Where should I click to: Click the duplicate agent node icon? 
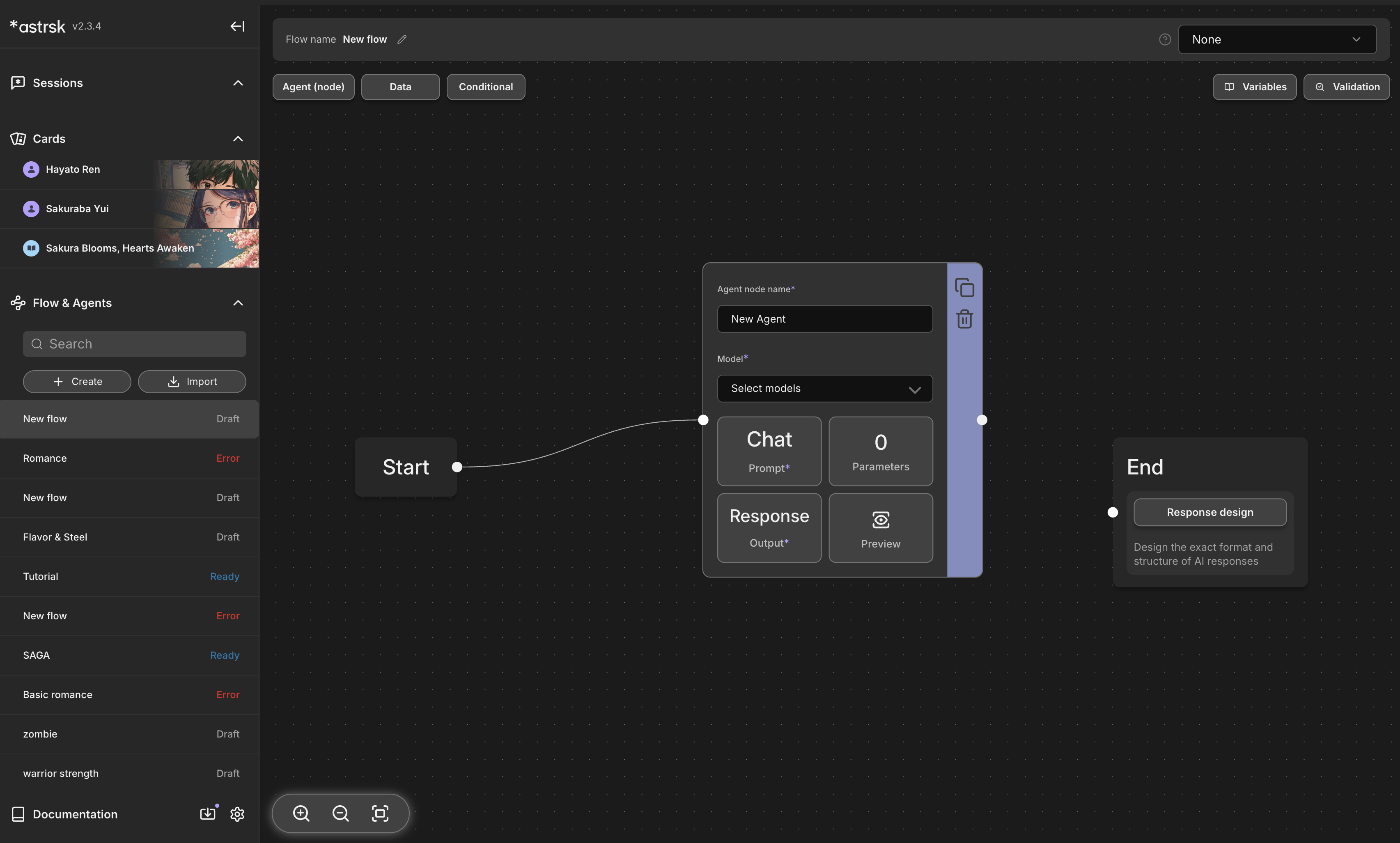(964, 287)
